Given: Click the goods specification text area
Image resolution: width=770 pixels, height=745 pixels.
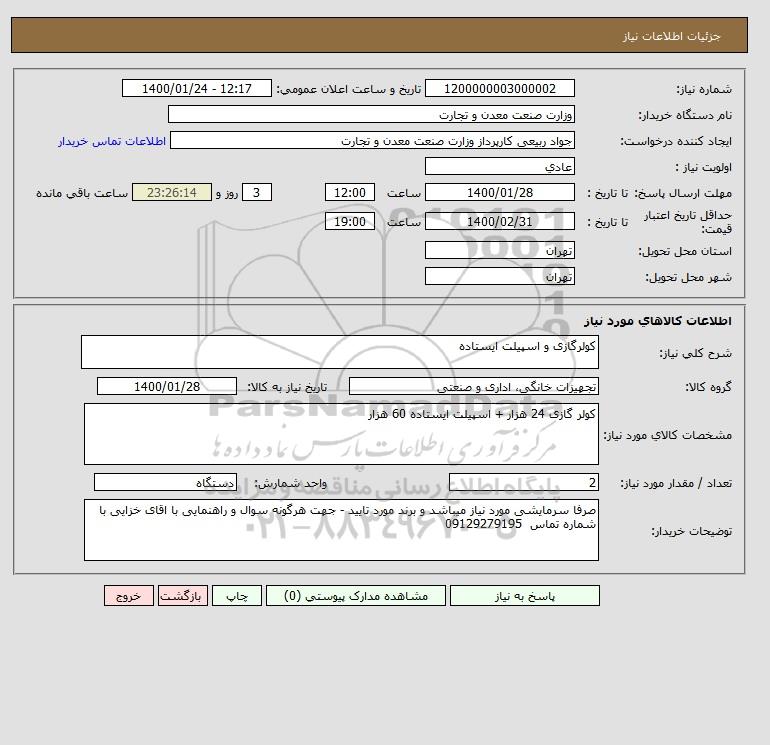Looking at the screenshot, I should click(x=341, y=434).
